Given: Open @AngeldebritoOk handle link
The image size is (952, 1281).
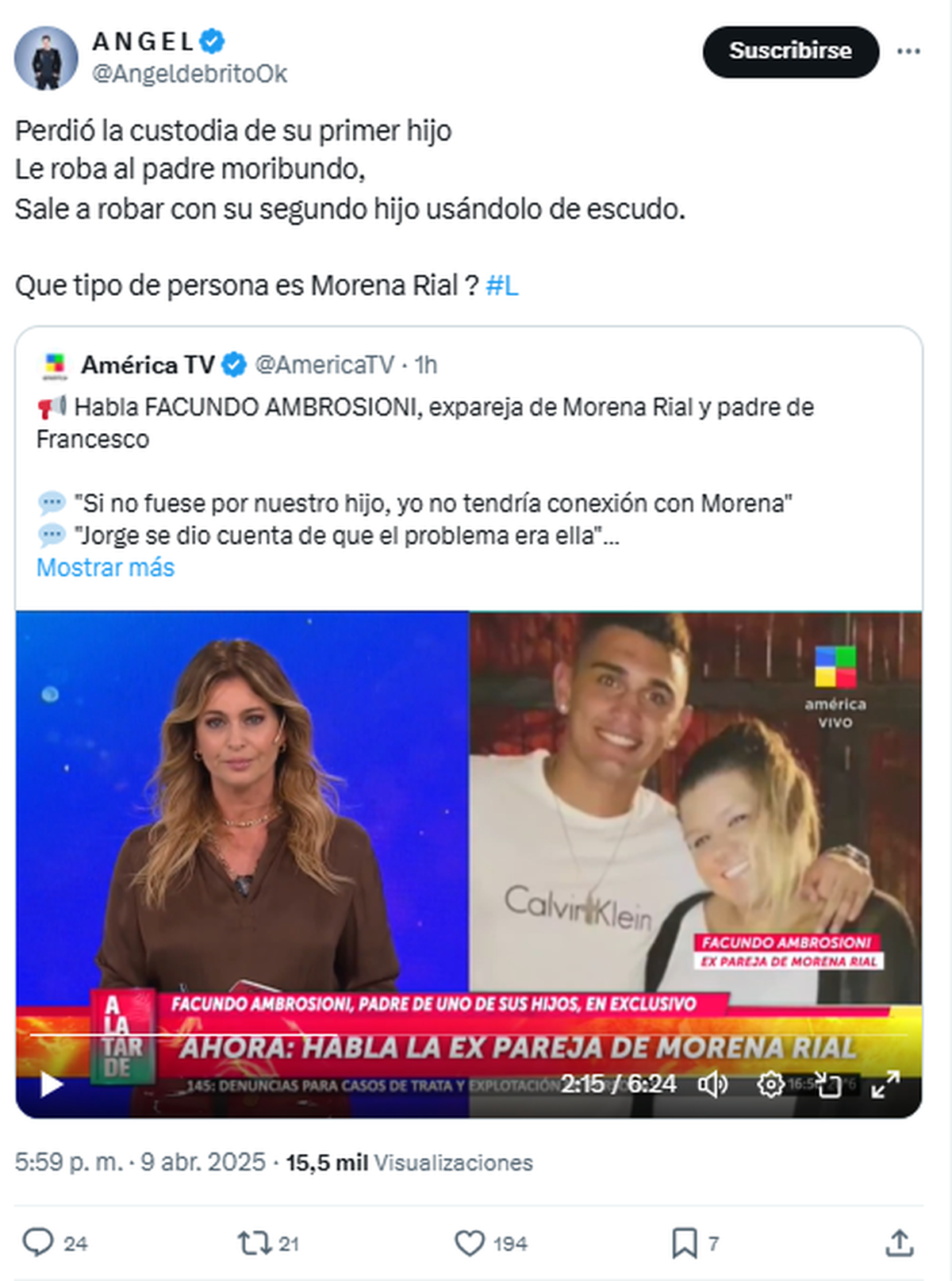Looking at the screenshot, I should [x=190, y=74].
